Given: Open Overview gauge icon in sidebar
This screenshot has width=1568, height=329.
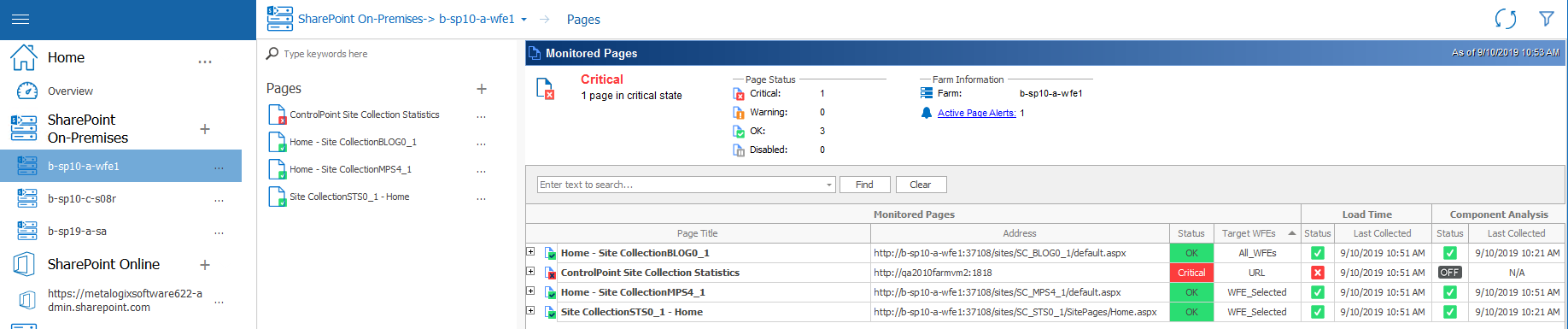Looking at the screenshot, I should (27, 91).
